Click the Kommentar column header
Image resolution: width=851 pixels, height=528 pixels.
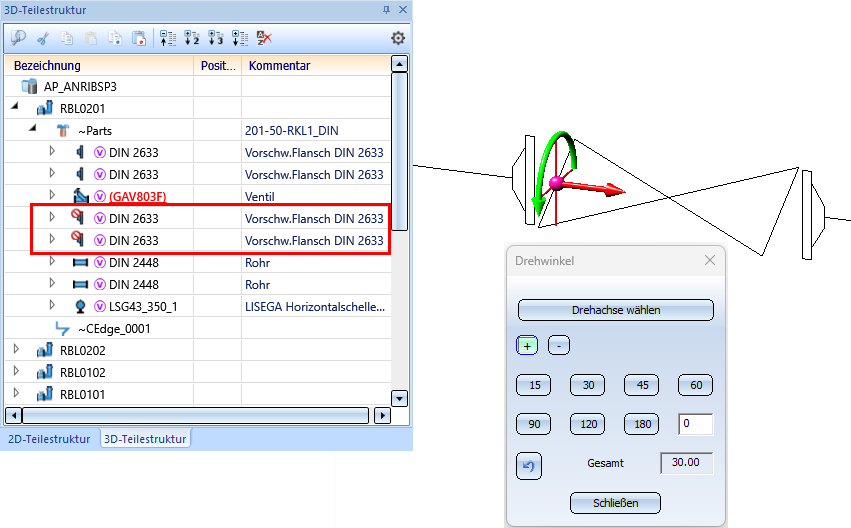point(316,65)
